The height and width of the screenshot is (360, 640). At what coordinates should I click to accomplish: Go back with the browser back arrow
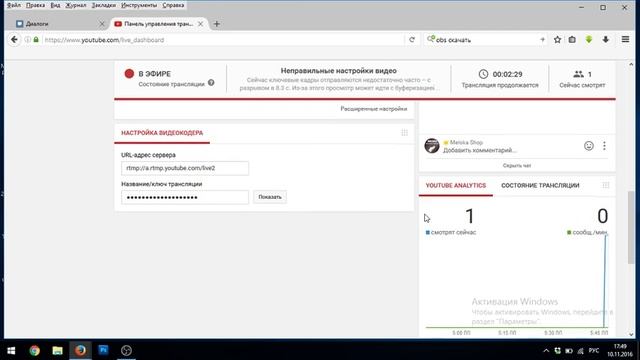(x=14, y=40)
